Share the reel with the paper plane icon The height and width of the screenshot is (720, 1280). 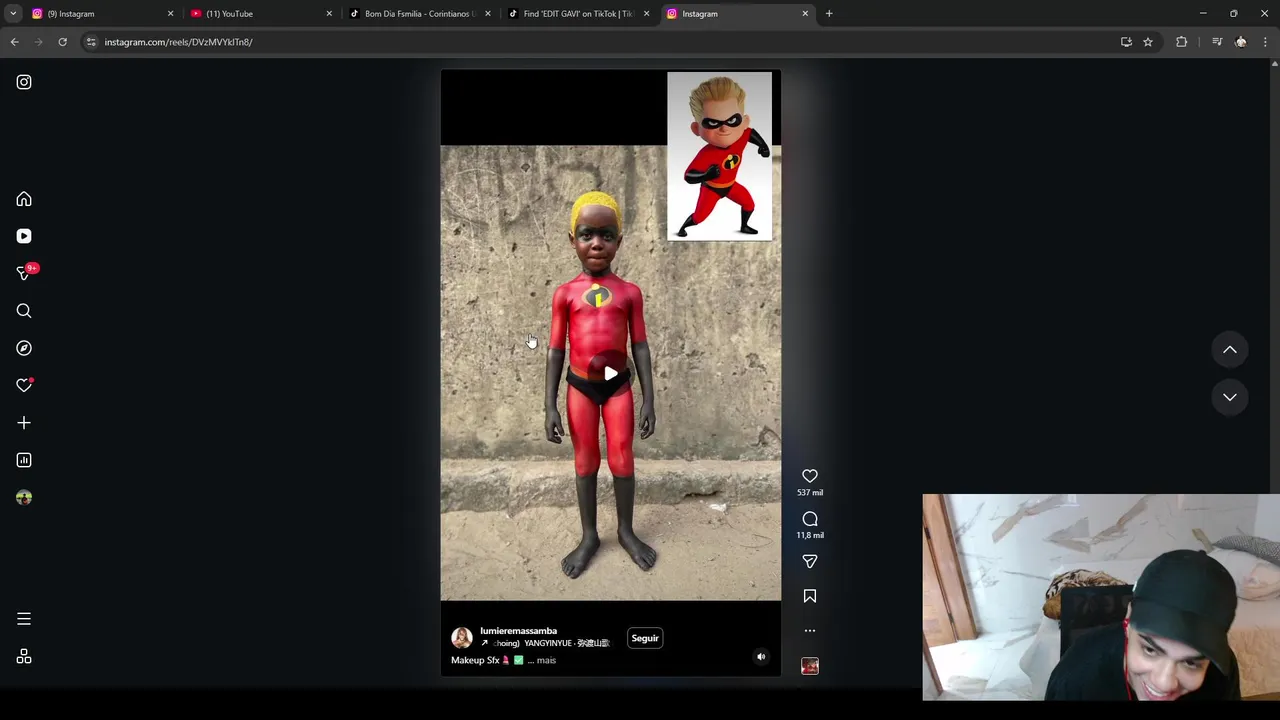[x=810, y=561]
